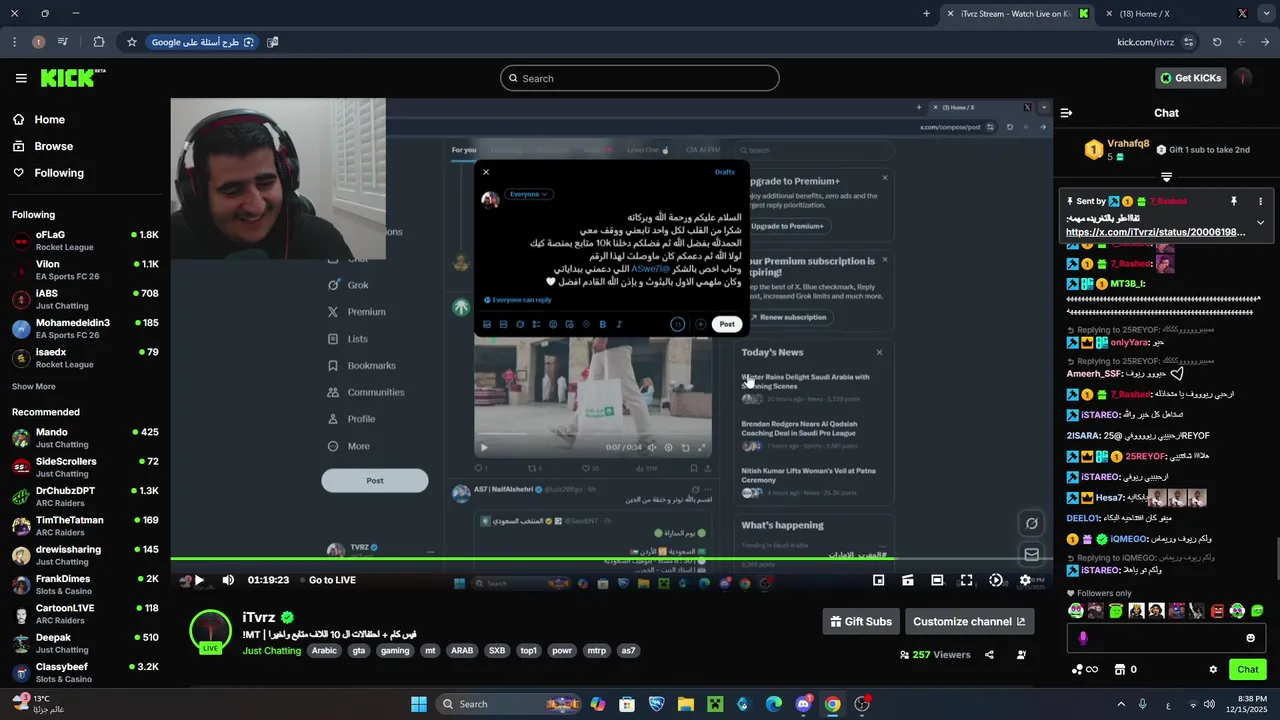
Task: Play the paused stream video
Action: (199, 580)
